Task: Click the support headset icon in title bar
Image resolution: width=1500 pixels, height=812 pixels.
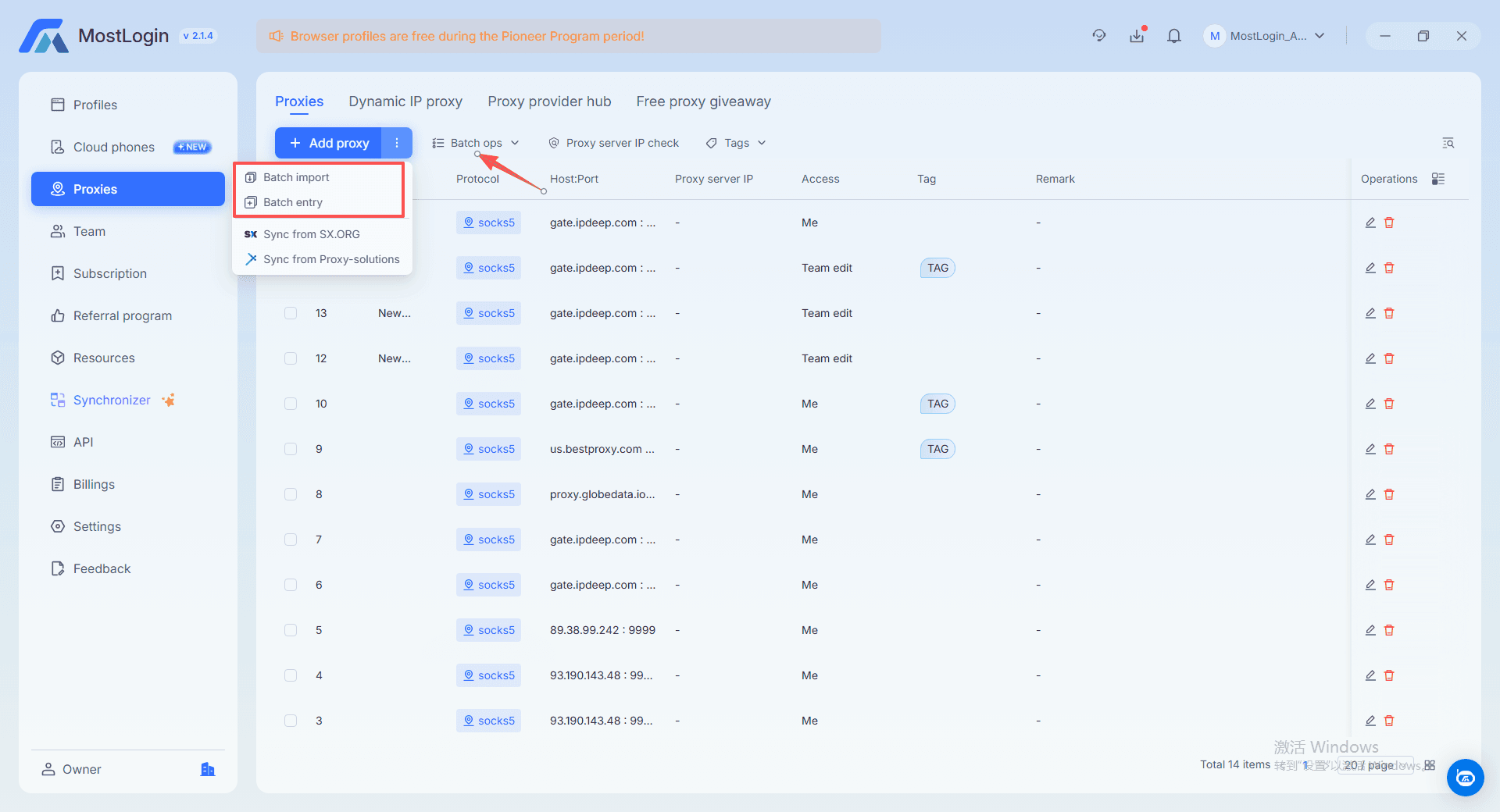Action: click(x=1099, y=36)
